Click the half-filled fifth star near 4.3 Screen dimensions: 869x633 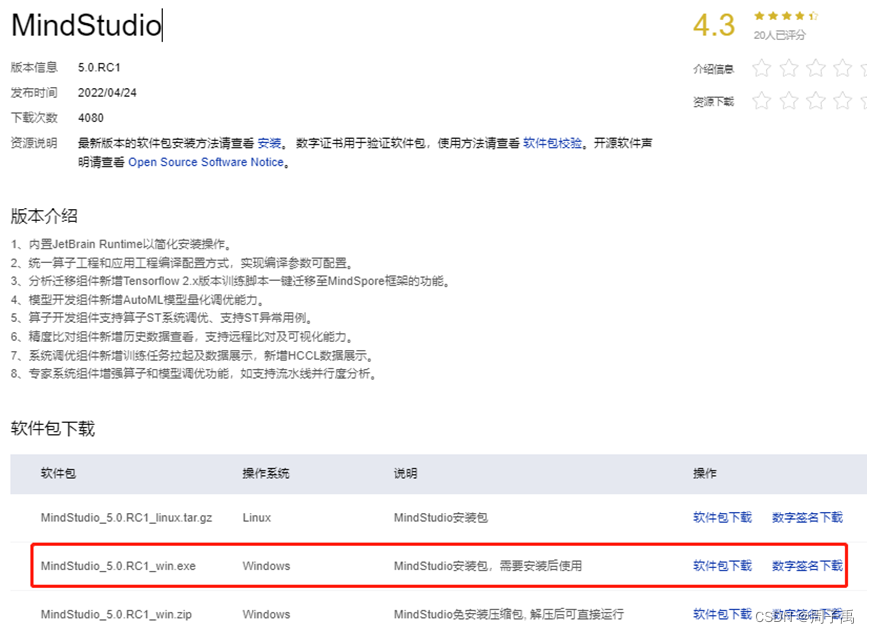(x=813, y=16)
